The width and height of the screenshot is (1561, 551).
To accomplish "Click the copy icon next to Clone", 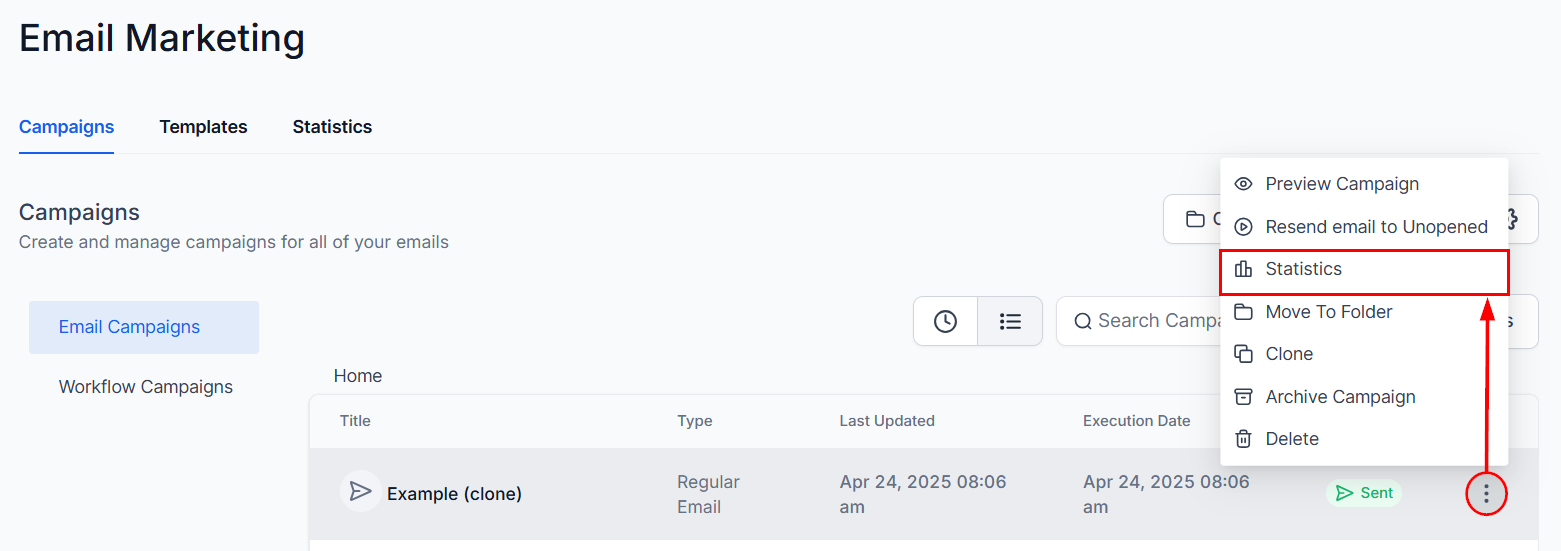I will point(1243,354).
